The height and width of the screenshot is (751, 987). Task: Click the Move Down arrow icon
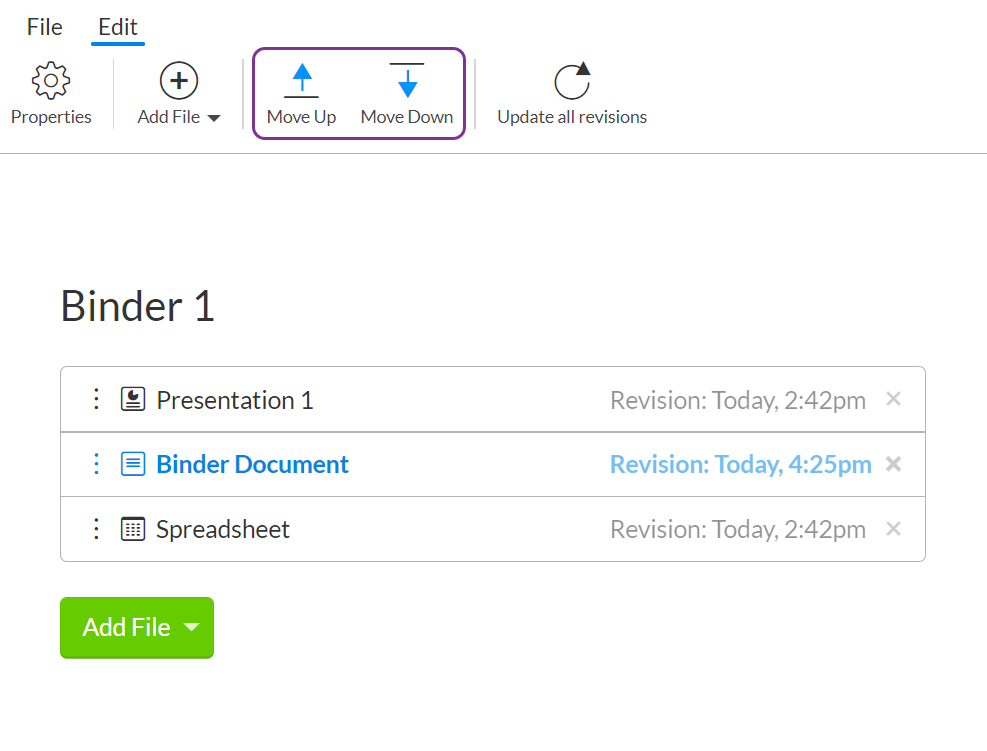coord(407,80)
